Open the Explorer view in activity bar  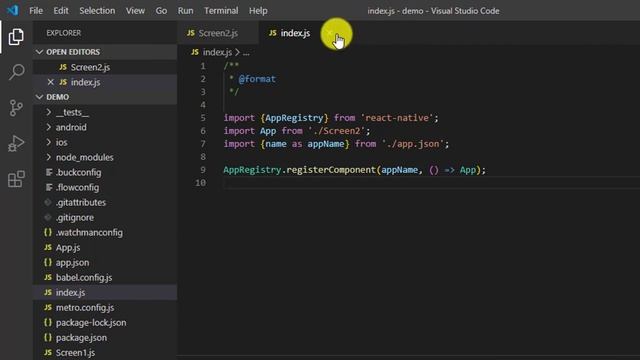(x=16, y=37)
